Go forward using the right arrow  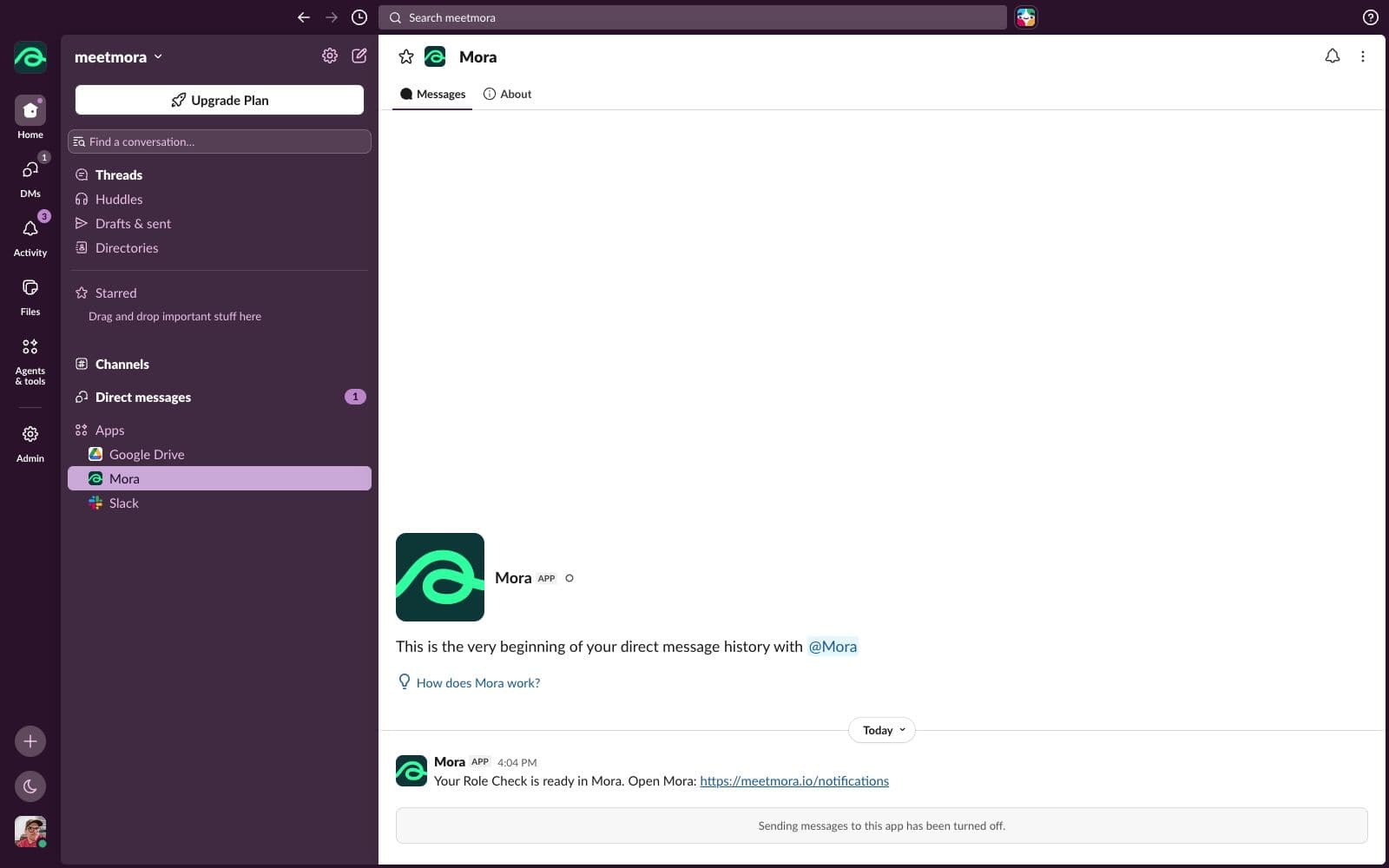pyautogui.click(x=332, y=17)
